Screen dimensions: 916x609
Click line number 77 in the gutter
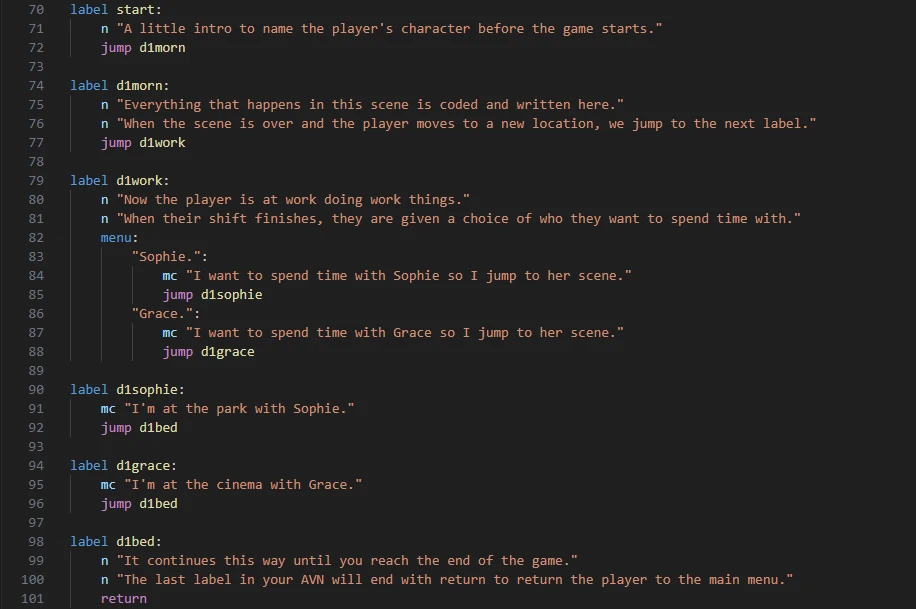pyautogui.click(x=36, y=142)
